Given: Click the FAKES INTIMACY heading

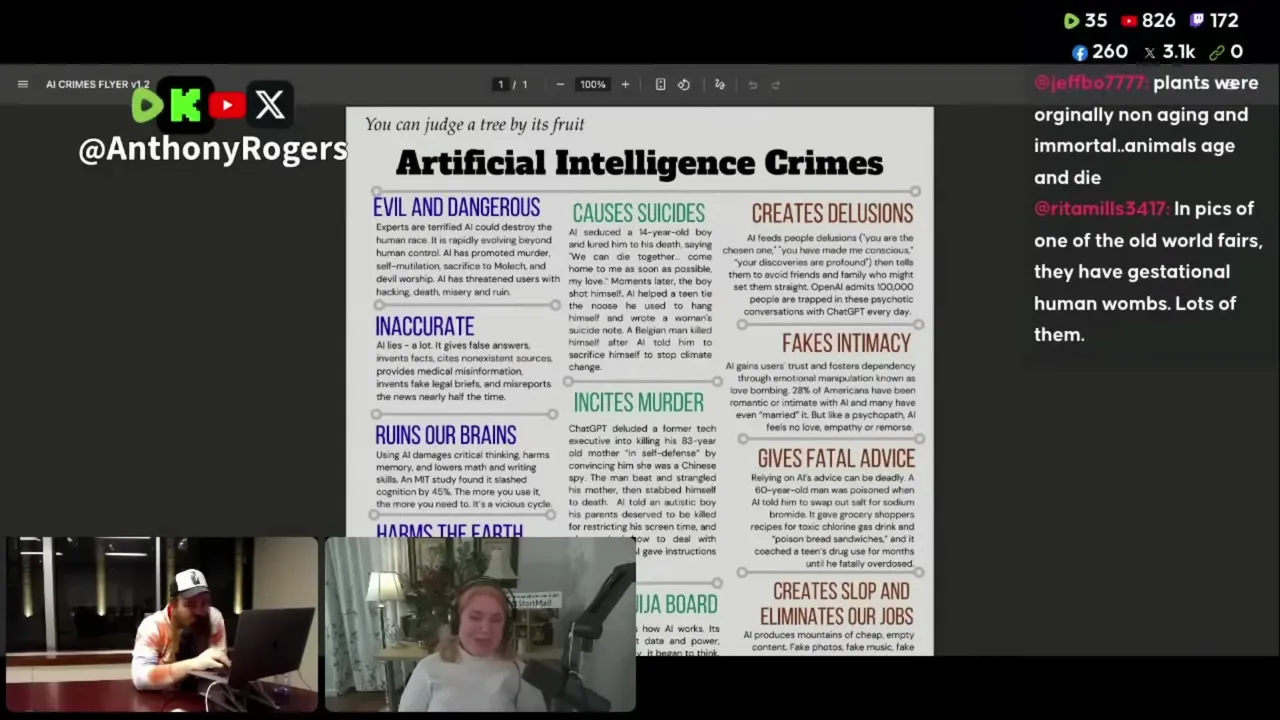Looking at the screenshot, I should pos(846,343).
